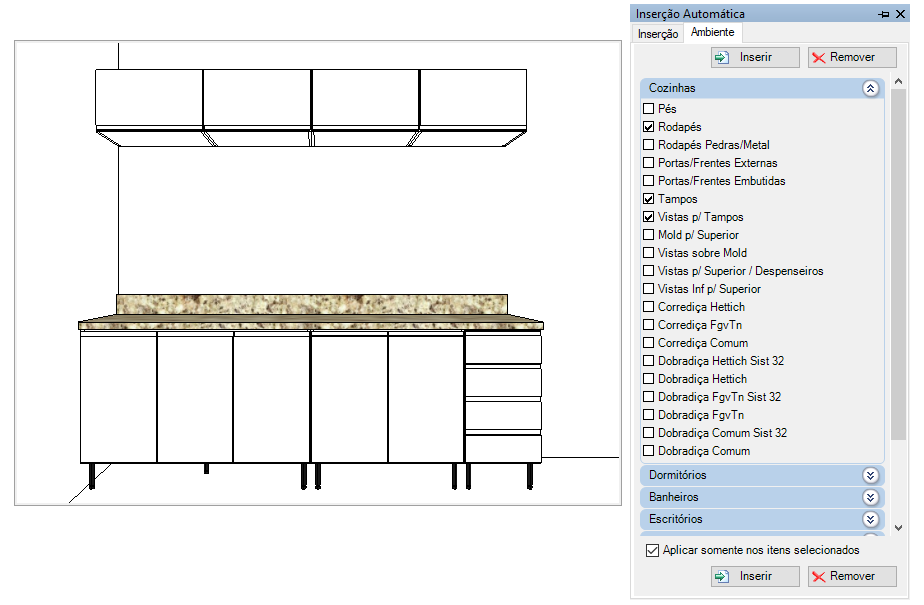Check Portas/Frentes Embutidas option
The image size is (924, 605).
click(649, 180)
